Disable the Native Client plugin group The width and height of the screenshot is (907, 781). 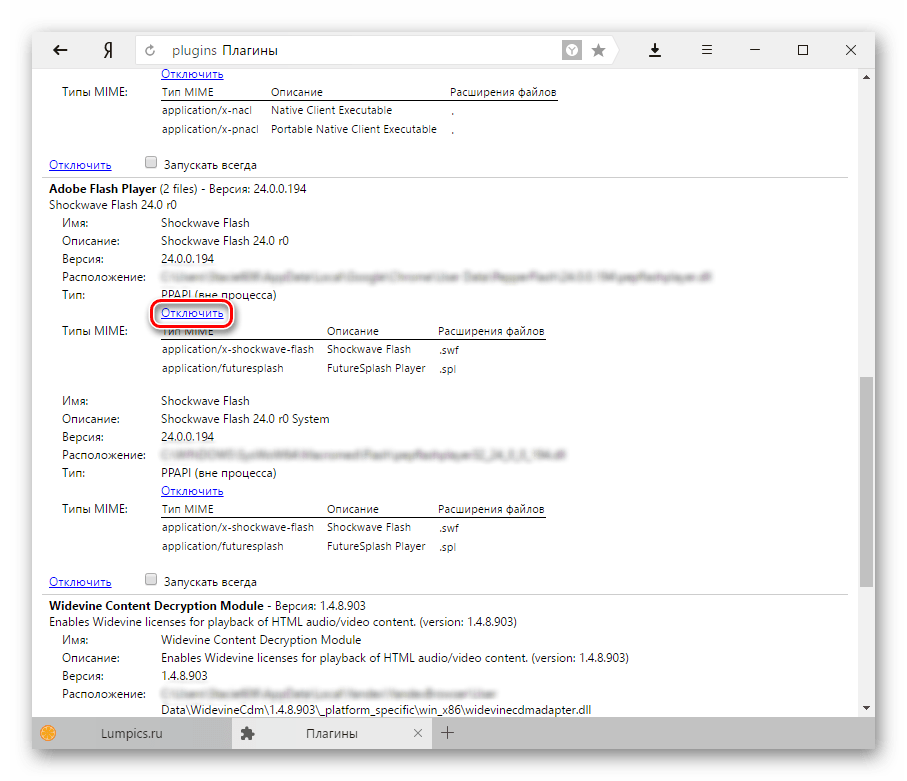[x=80, y=165]
